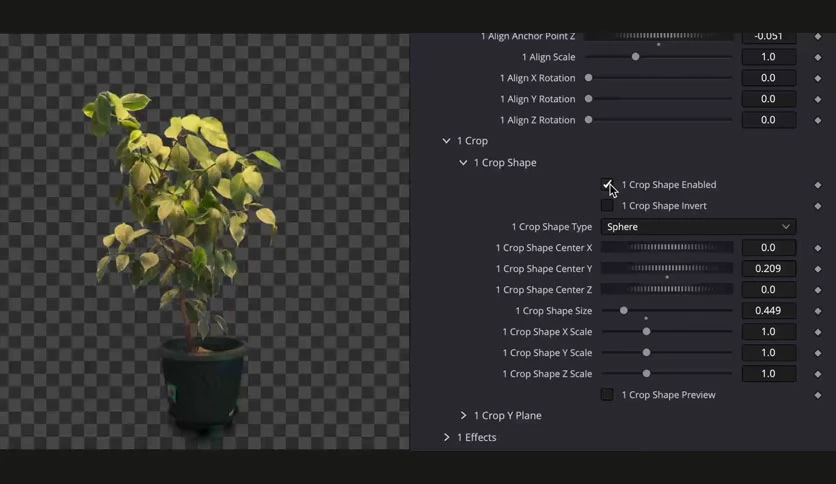Viewport: 836px width, 484px height.
Task: Click the Crop Shape Center X thumbwheel
Action: [x=667, y=247]
